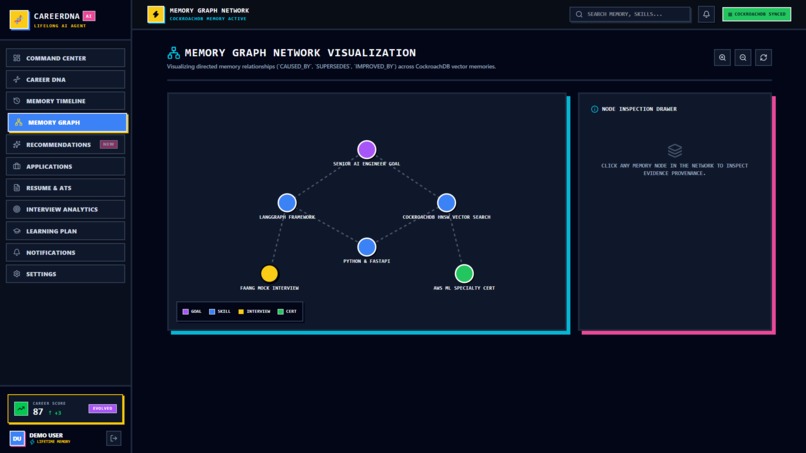Select the Python & FastAPI node
The height and width of the screenshot is (453, 806).
click(367, 247)
